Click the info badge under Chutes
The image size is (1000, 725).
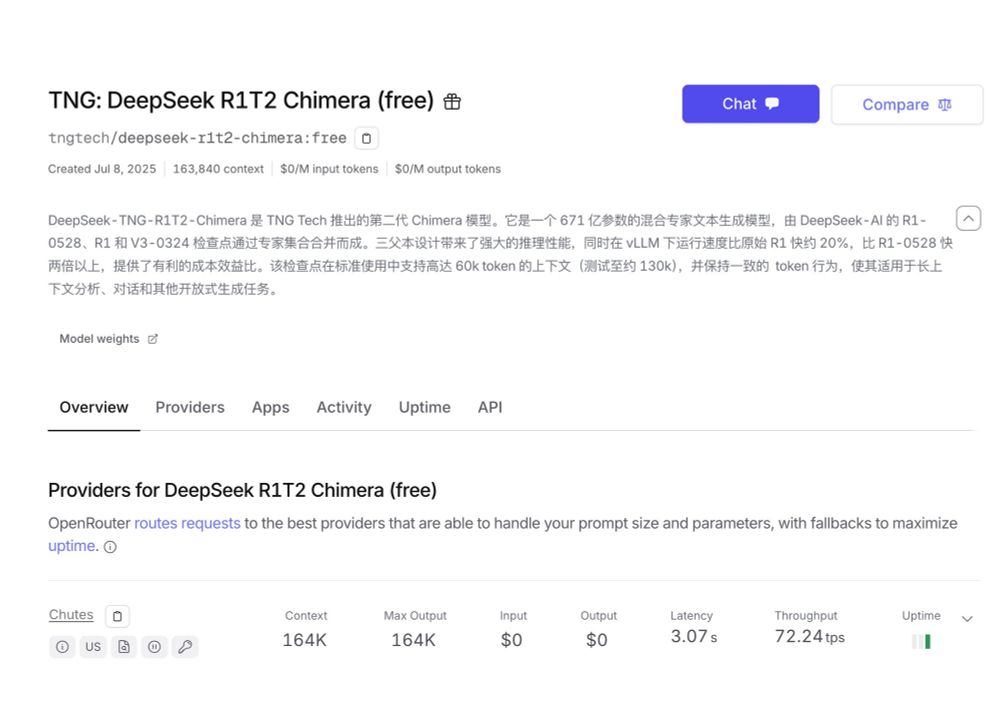(62, 647)
